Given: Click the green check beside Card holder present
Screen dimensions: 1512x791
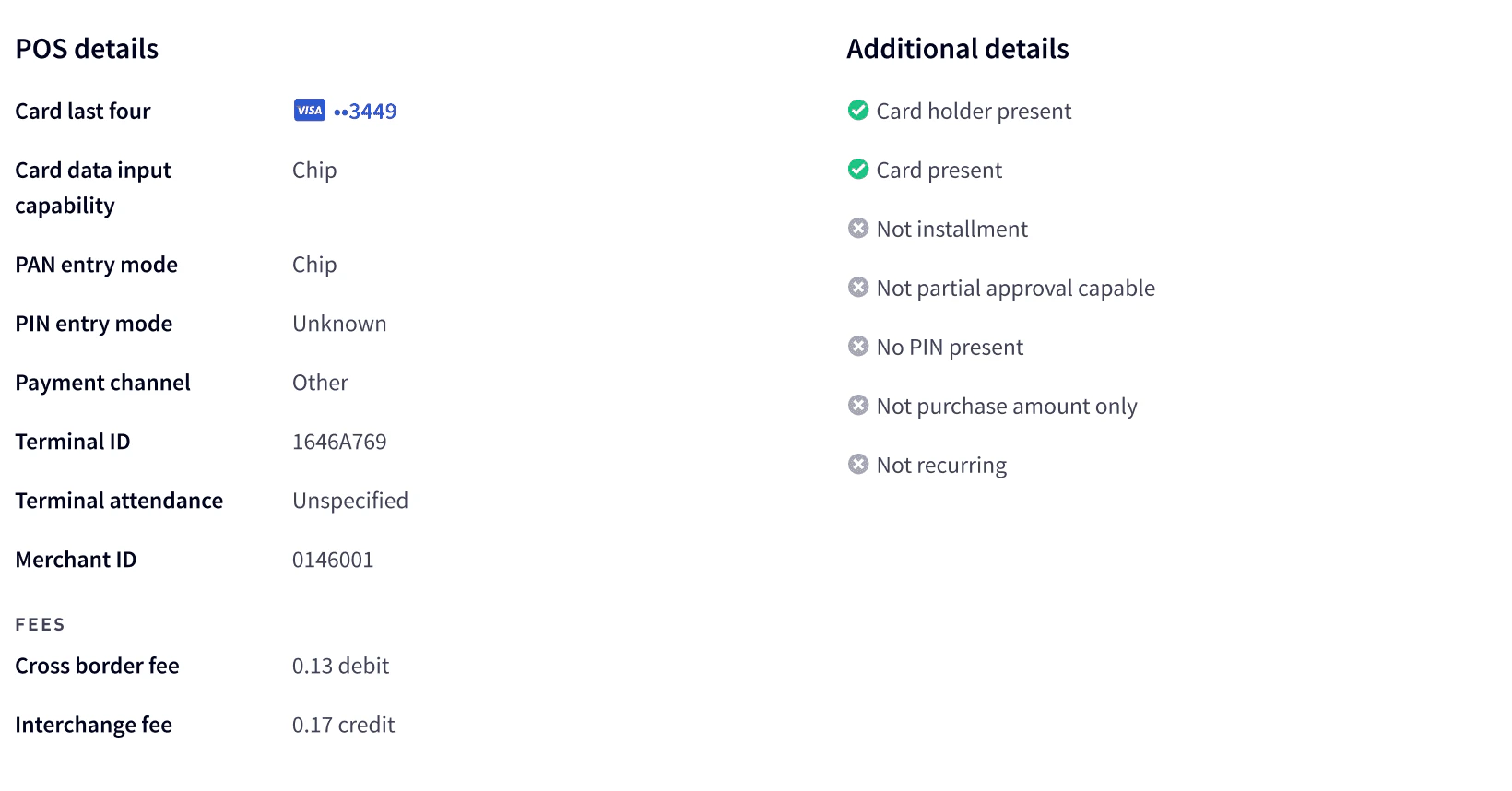Looking at the screenshot, I should [858, 110].
